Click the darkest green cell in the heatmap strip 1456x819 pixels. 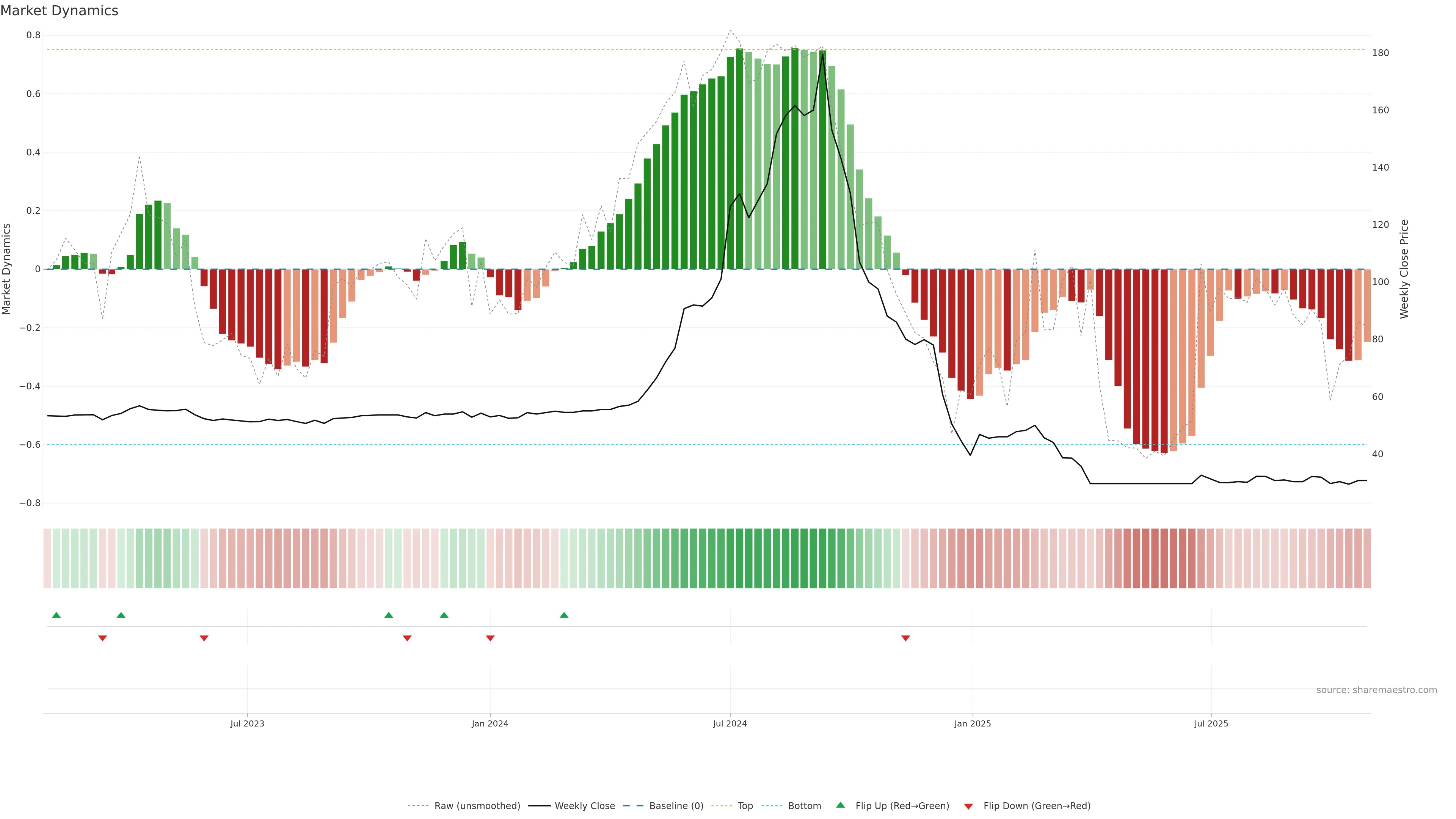795,559
